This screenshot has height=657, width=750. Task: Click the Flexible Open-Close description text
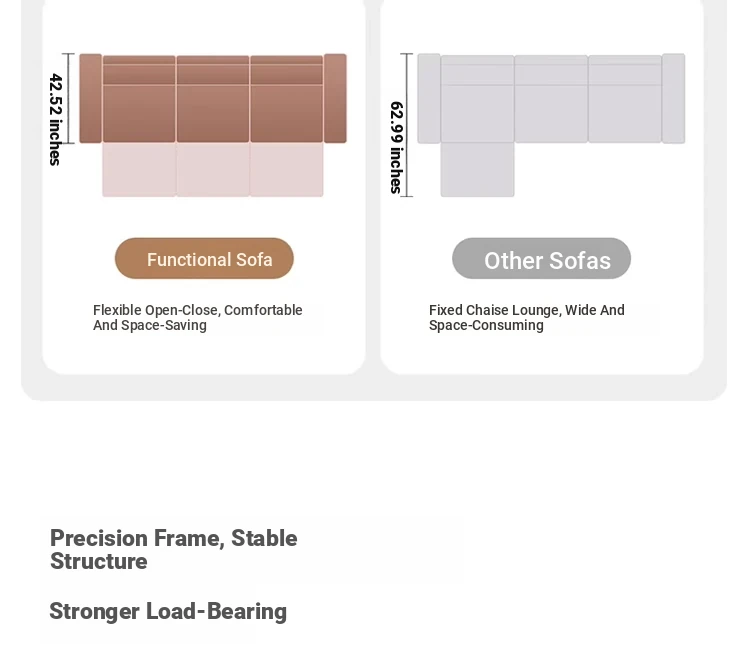click(198, 318)
